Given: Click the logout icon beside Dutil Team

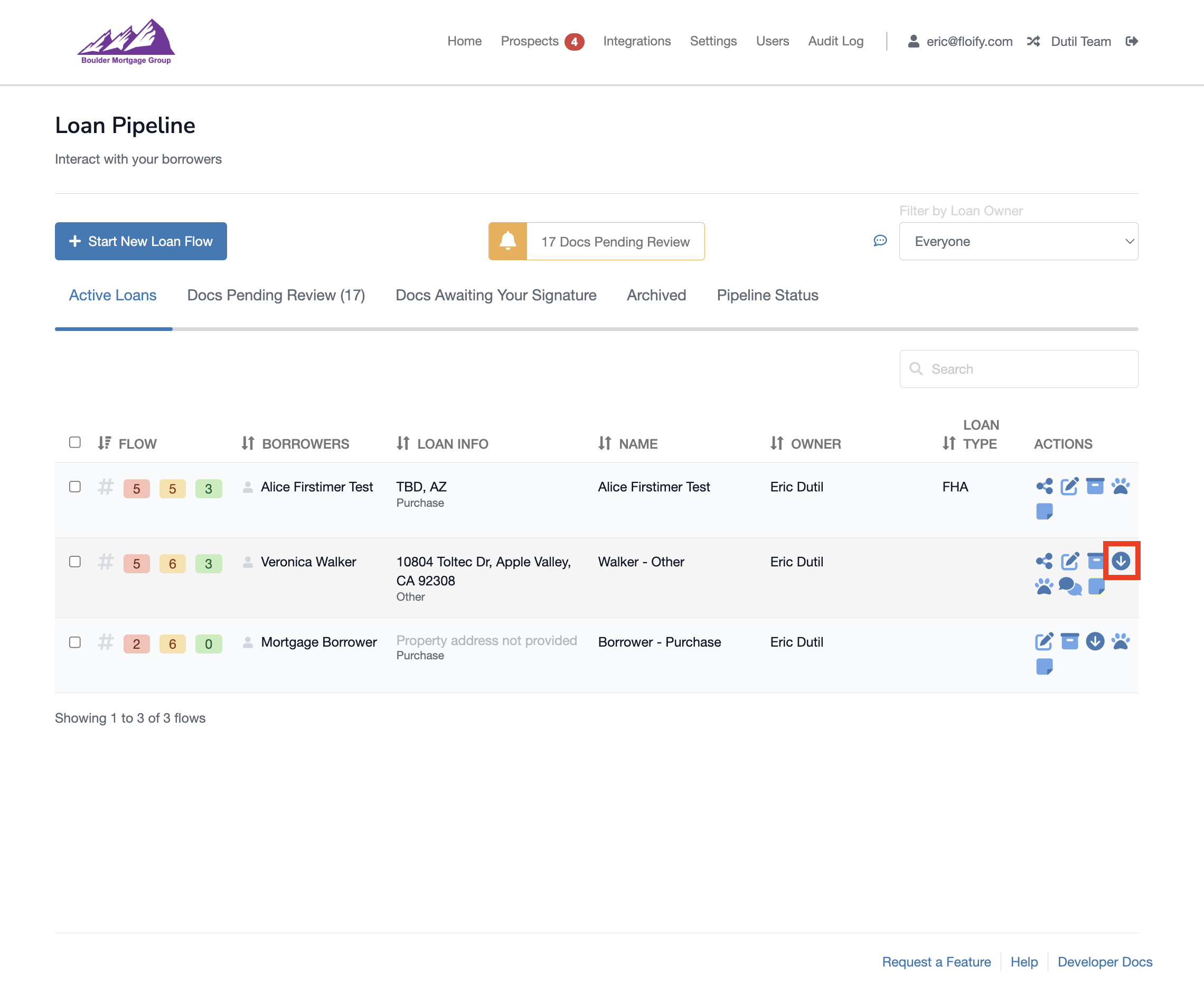Looking at the screenshot, I should point(1132,41).
